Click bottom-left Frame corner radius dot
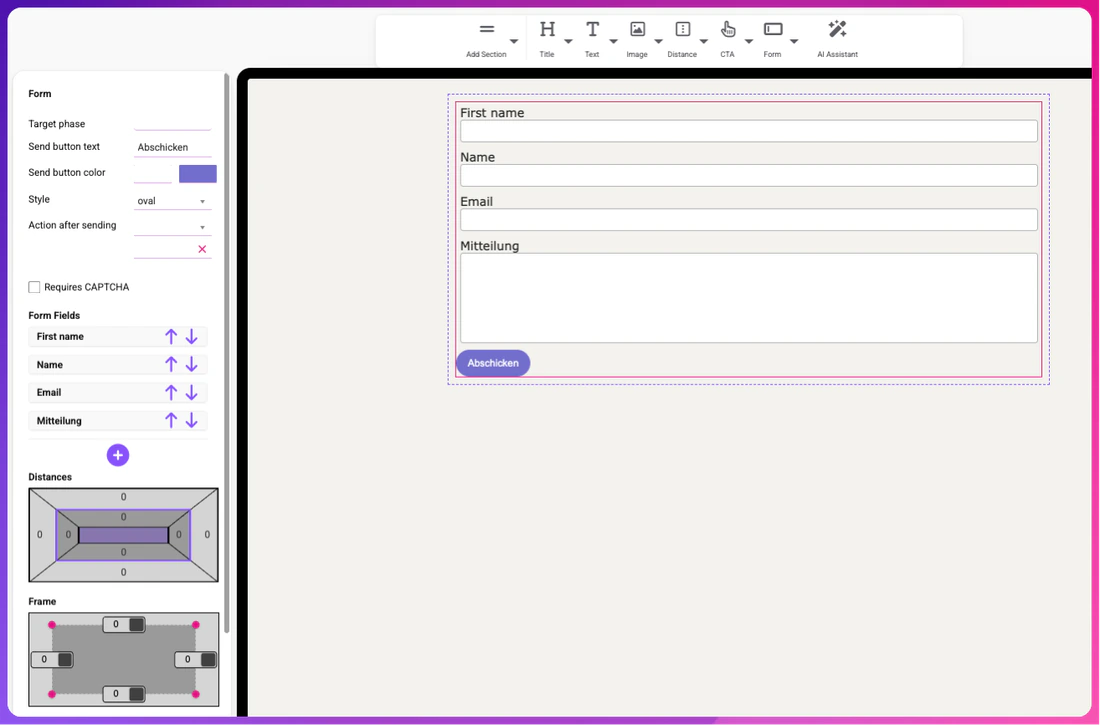Viewport: 1100px width, 725px height. (x=51, y=694)
